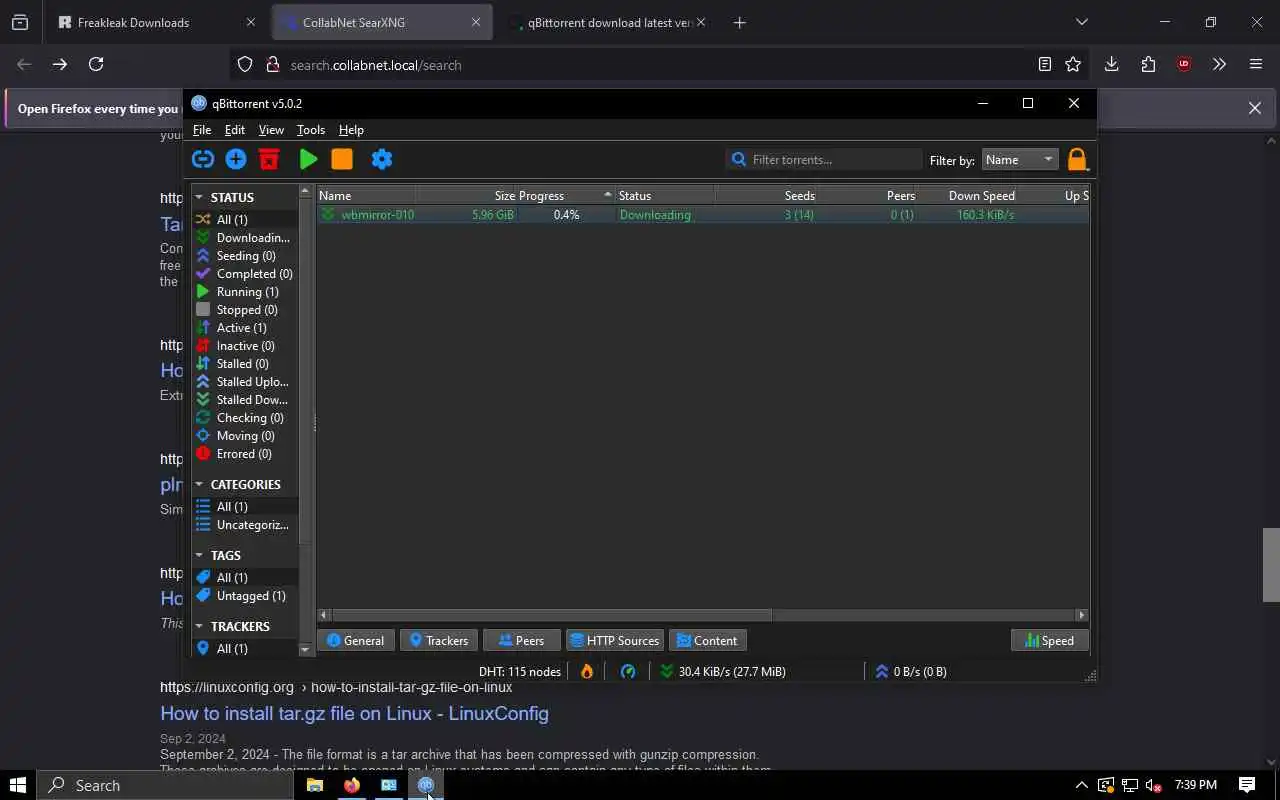Collapse the TRACKERS sidebar section
The width and height of the screenshot is (1280, 800).
tap(199, 627)
